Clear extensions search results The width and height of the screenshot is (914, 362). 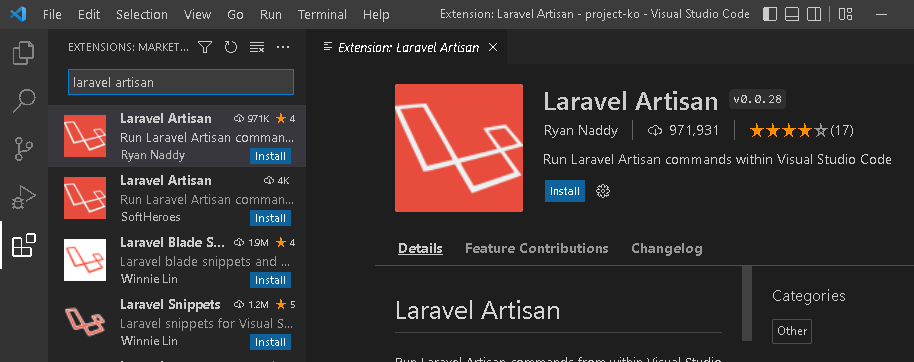(257, 47)
